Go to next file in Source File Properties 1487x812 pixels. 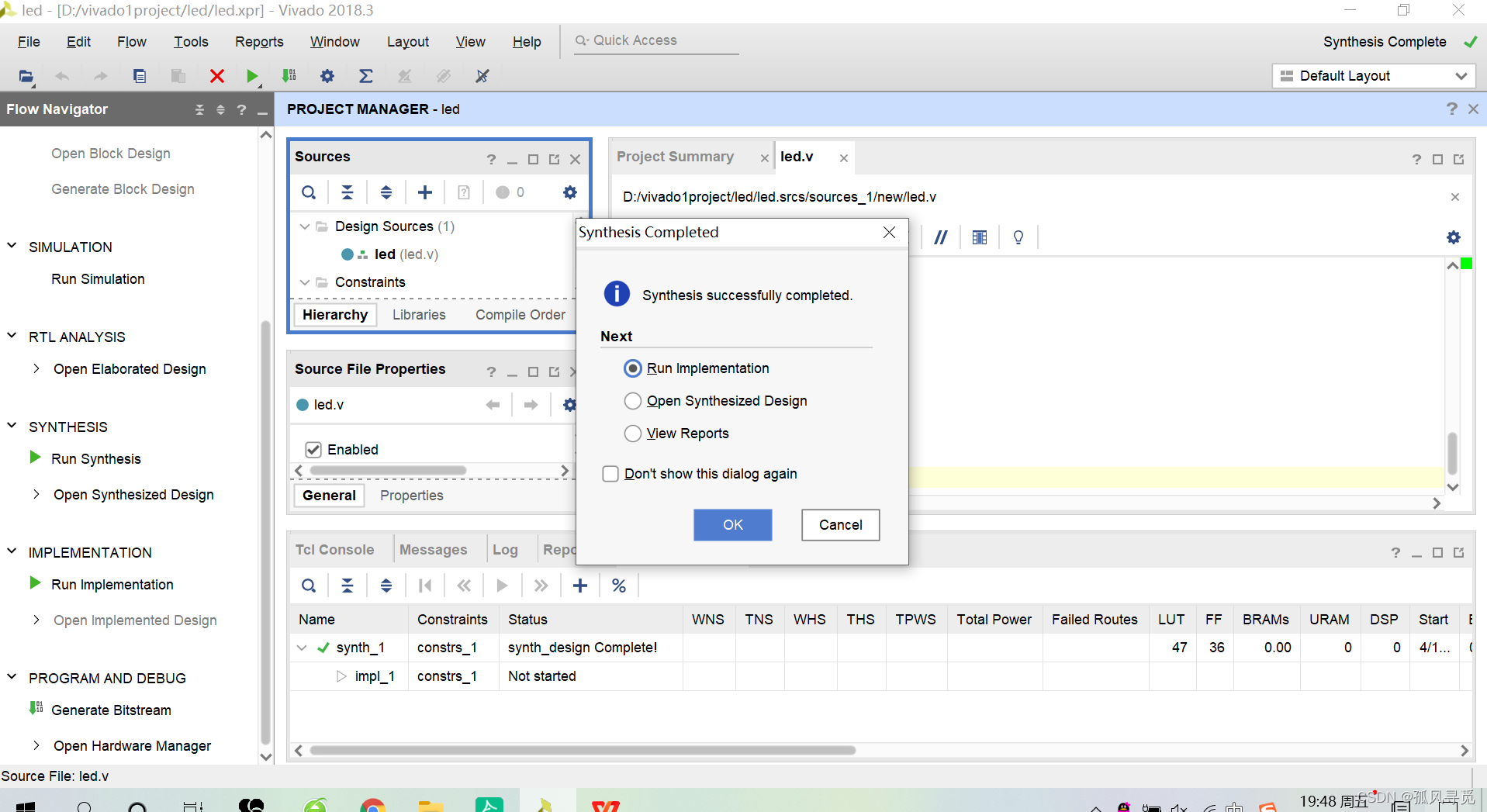coord(531,405)
